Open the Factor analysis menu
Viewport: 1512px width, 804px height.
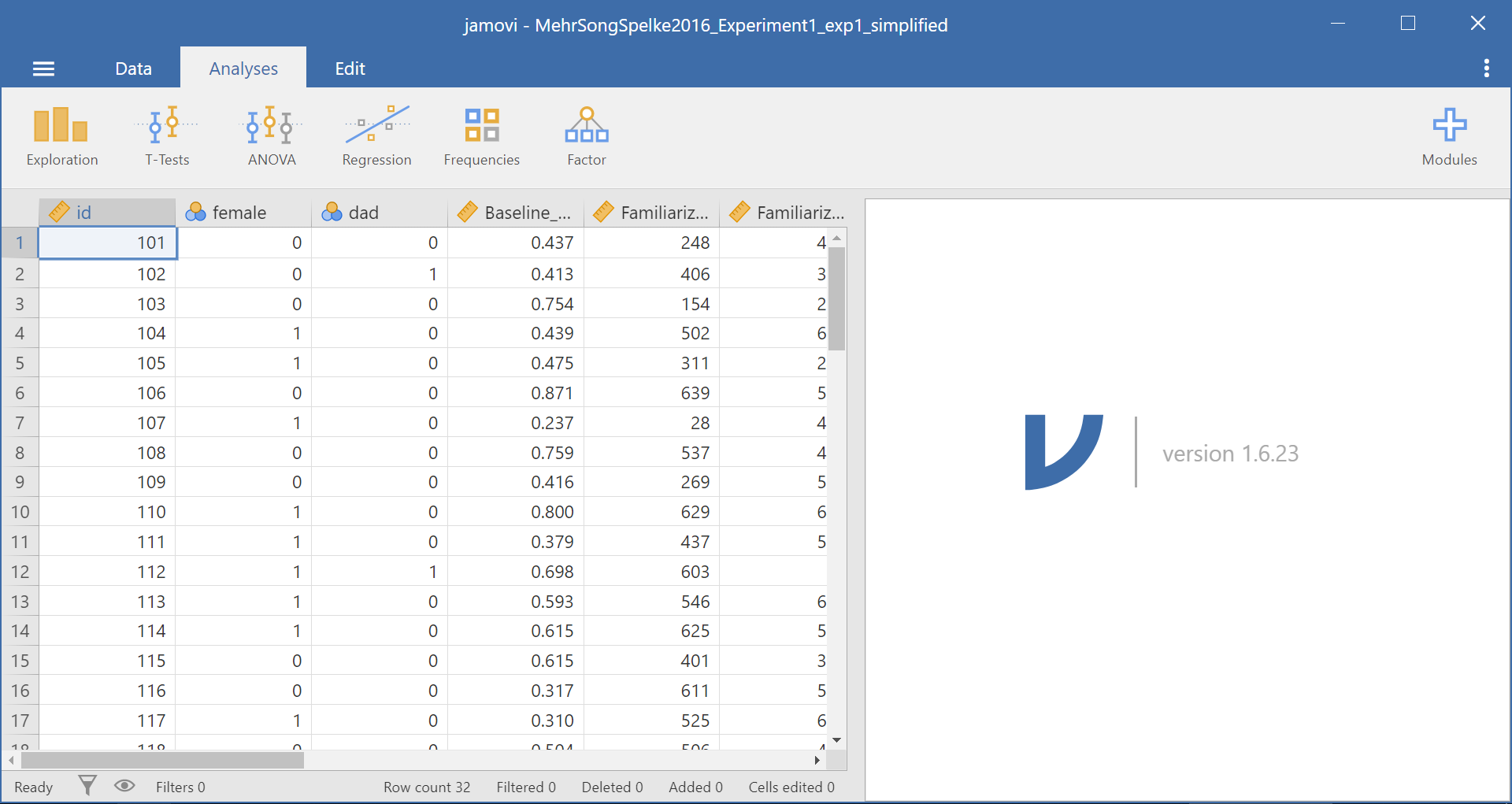click(586, 137)
